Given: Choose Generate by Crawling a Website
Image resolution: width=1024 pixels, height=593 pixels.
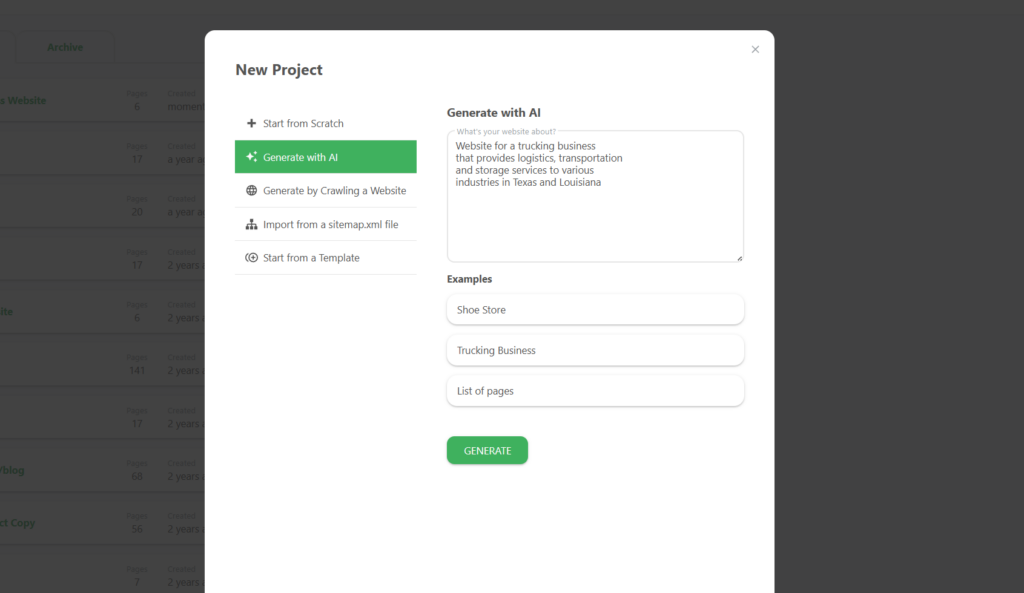Looking at the screenshot, I should (x=334, y=191).
